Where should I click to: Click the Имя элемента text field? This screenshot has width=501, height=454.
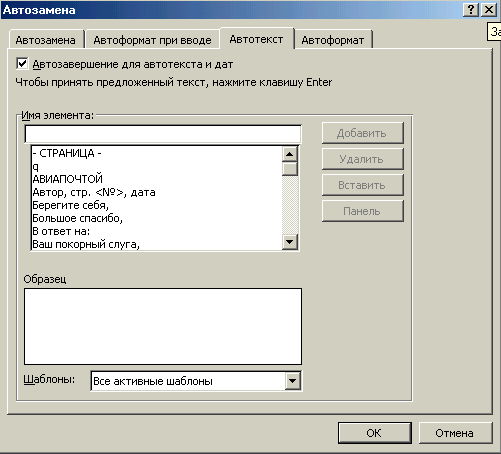click(x=163, y=134)
